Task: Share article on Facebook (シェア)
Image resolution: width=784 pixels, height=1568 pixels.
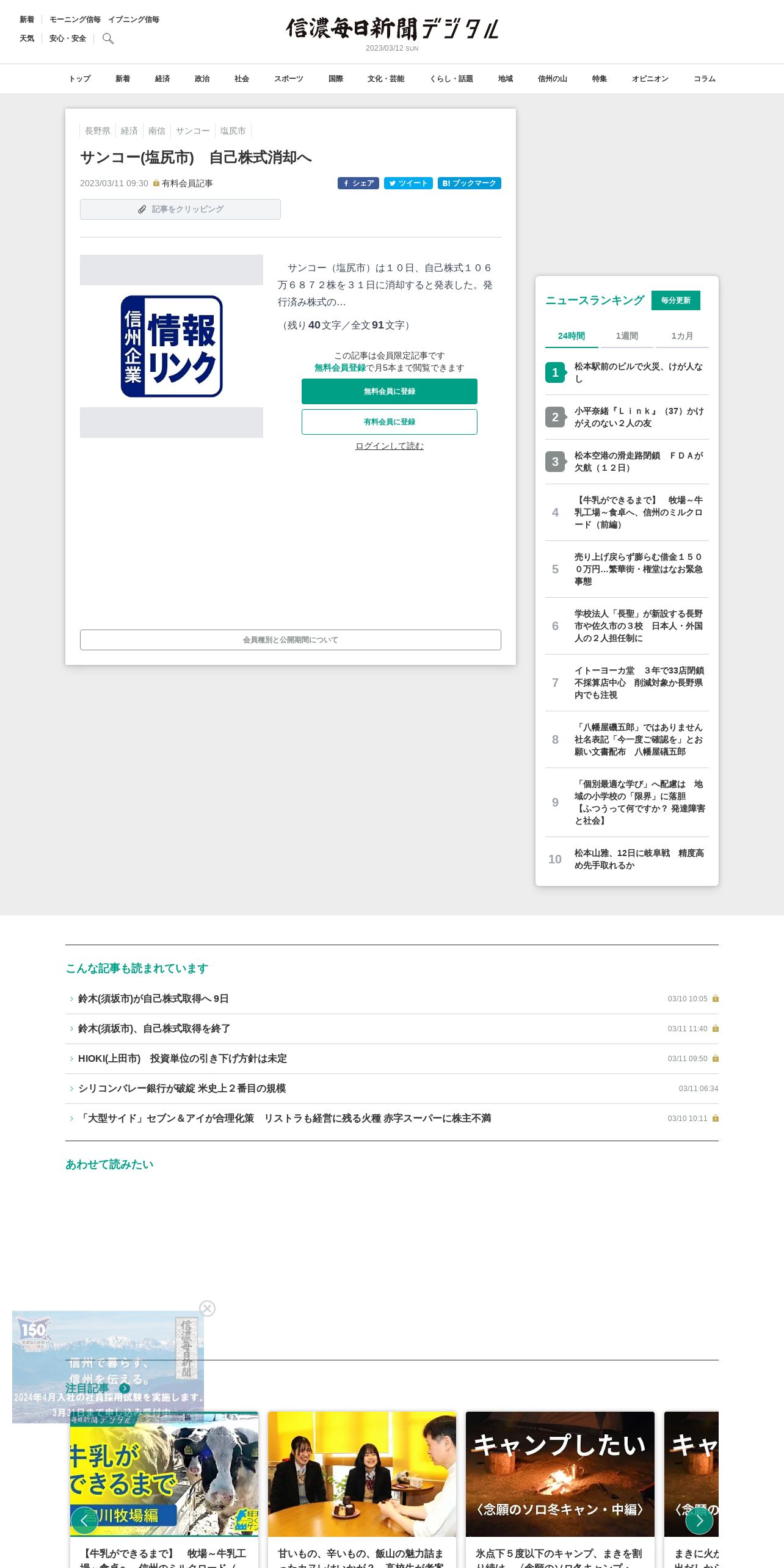Action: [x=358, y=183]
